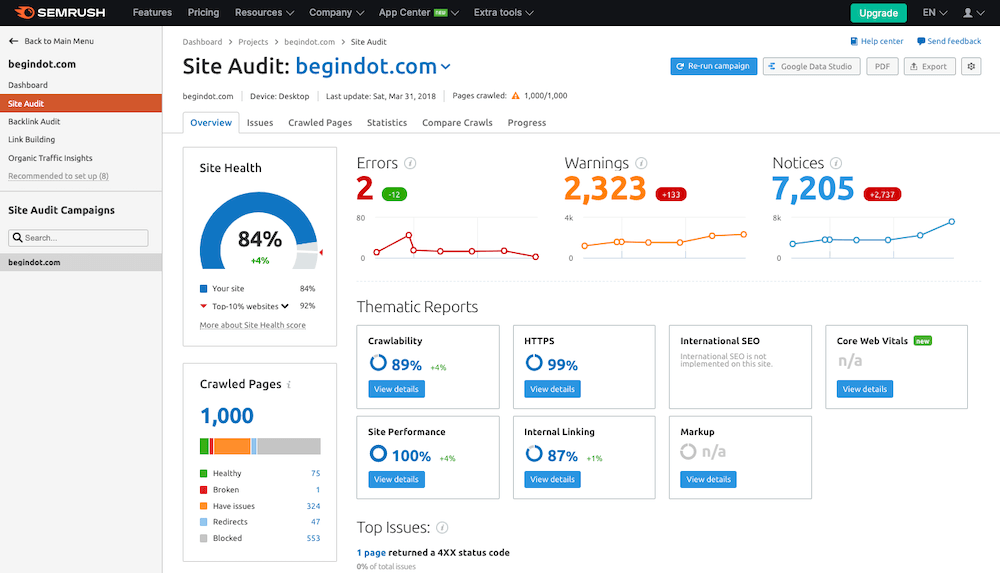
Task: Switch to the Progress tab
Action: click(x=527, y=123)
